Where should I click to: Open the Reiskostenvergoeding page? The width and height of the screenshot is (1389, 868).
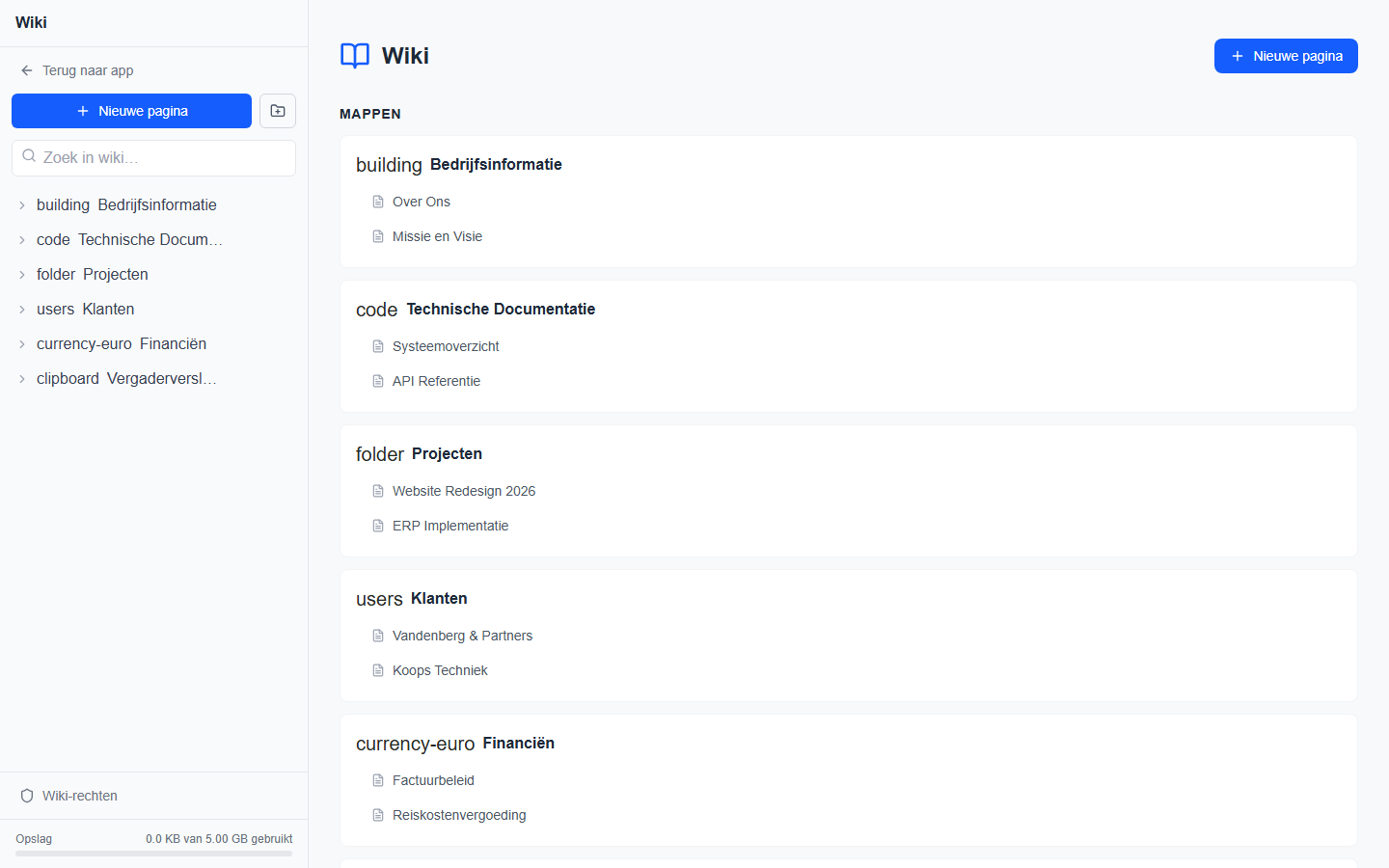(x=459, y=815)
